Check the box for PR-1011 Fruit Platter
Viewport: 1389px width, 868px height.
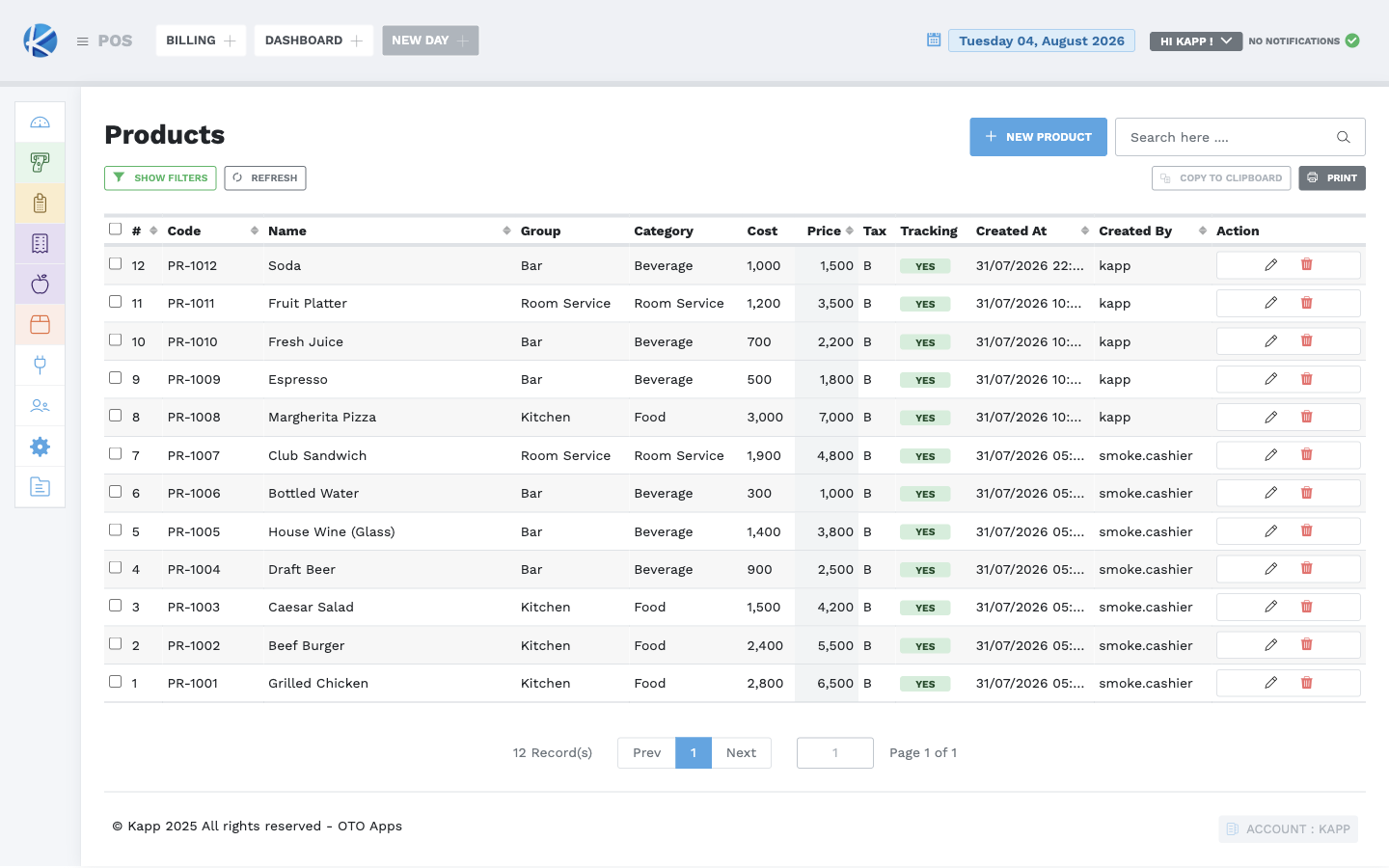(116, 302)
